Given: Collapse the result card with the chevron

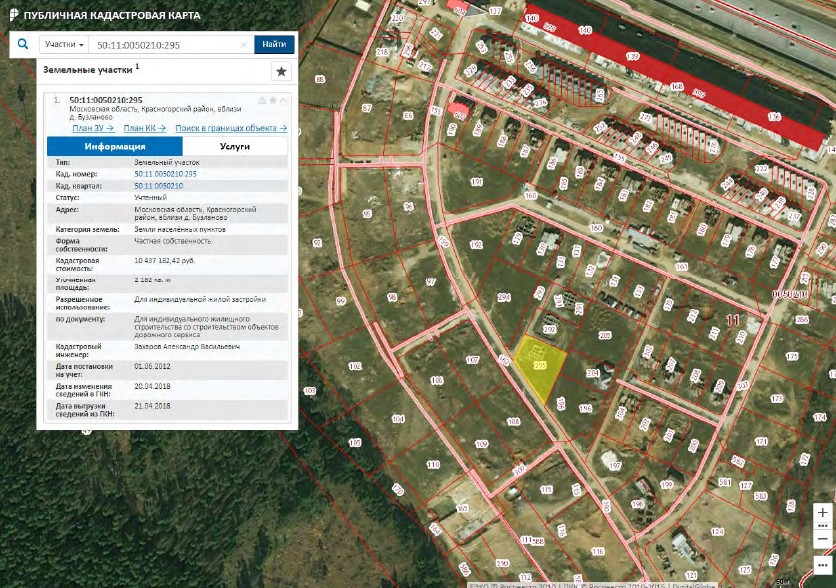Looking at the screenshot, I should [x=284, y=100].
